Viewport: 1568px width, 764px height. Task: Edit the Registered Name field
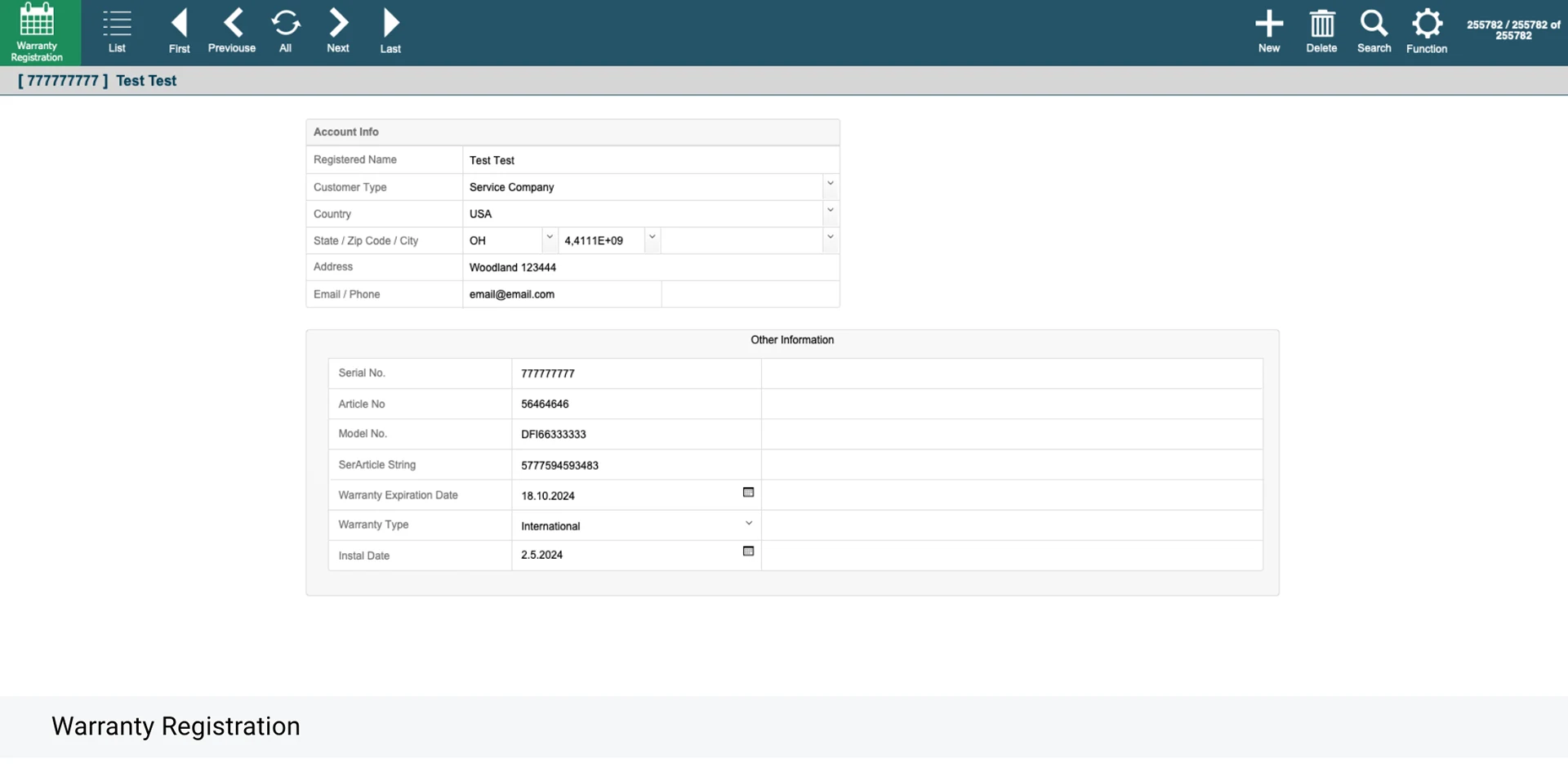point(650,160)
